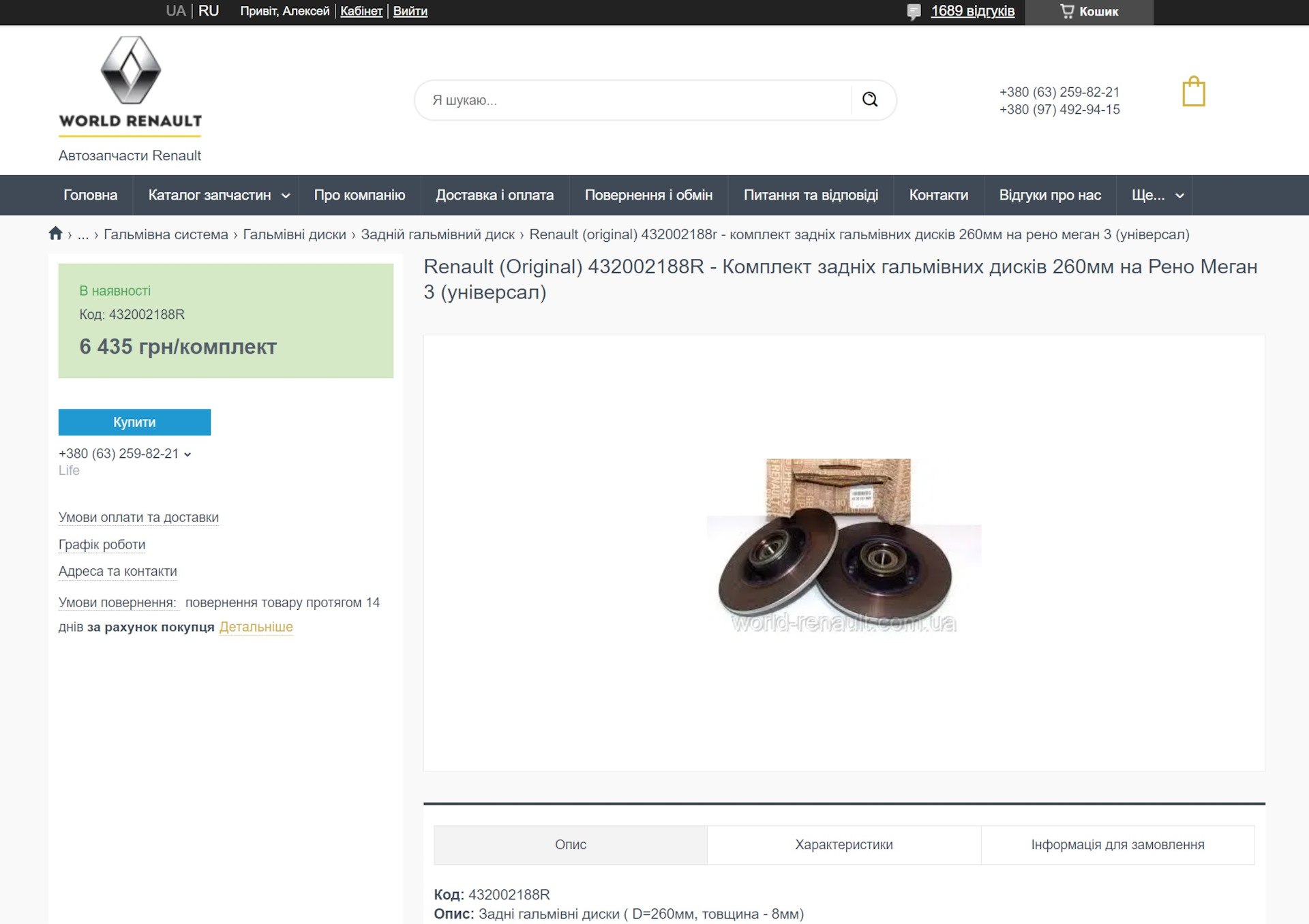The height and width of the screenshot is (924, 1309).
Task: Switch language to UA
Action: tap(175, 11)
